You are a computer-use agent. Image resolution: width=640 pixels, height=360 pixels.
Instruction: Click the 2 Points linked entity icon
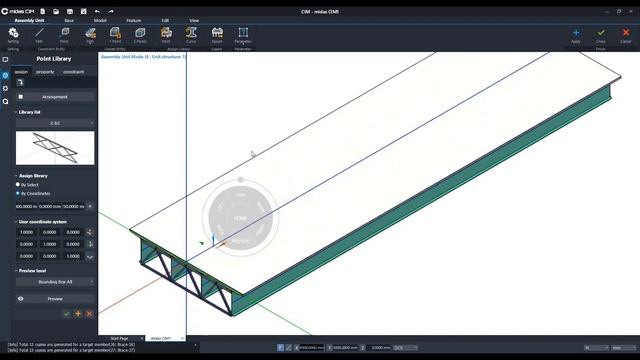point(140,35)
